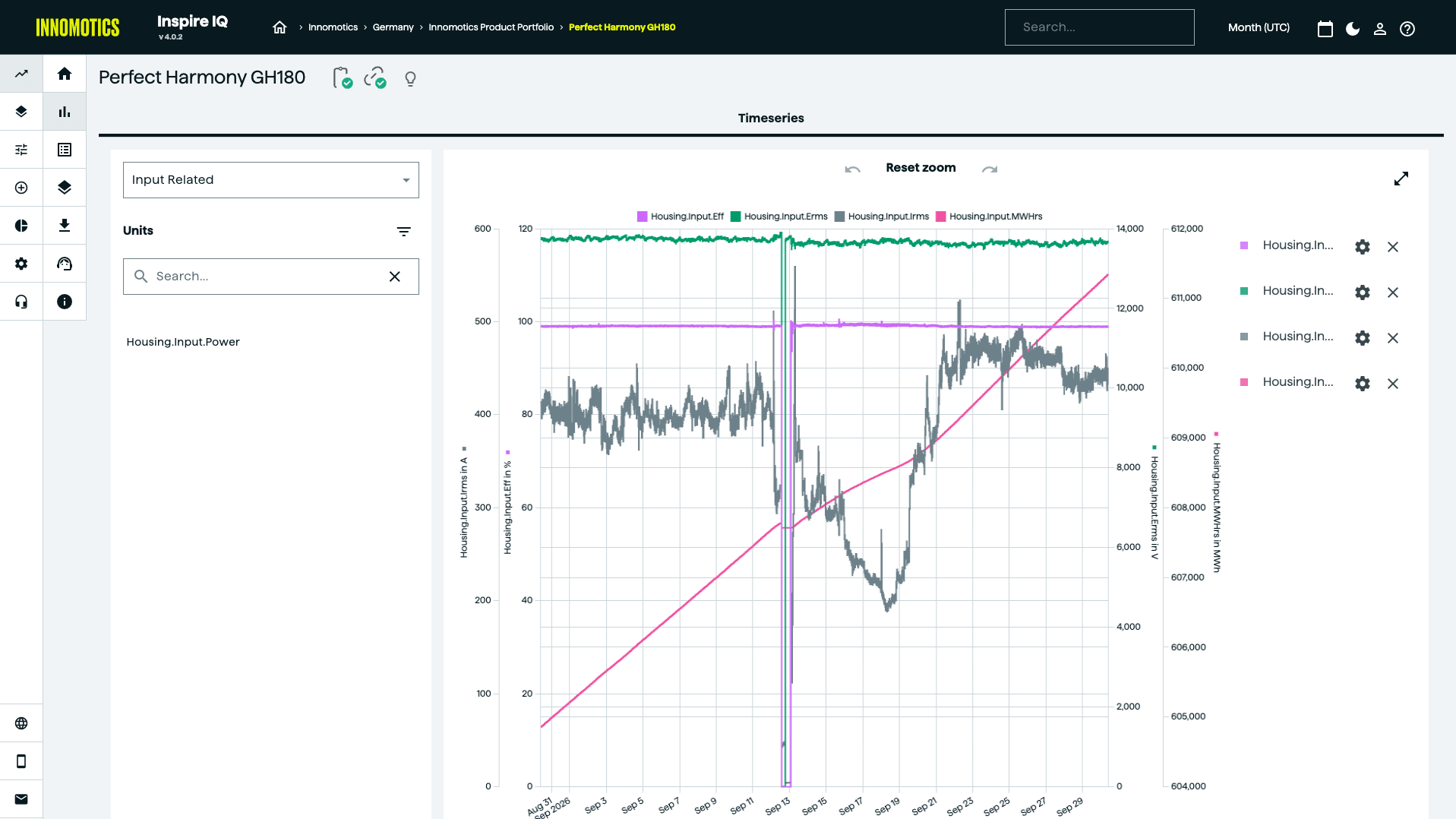This screenshot has height=819, width=1456.
Task: Click the download sidebar icon
Action: click(65, 226)
